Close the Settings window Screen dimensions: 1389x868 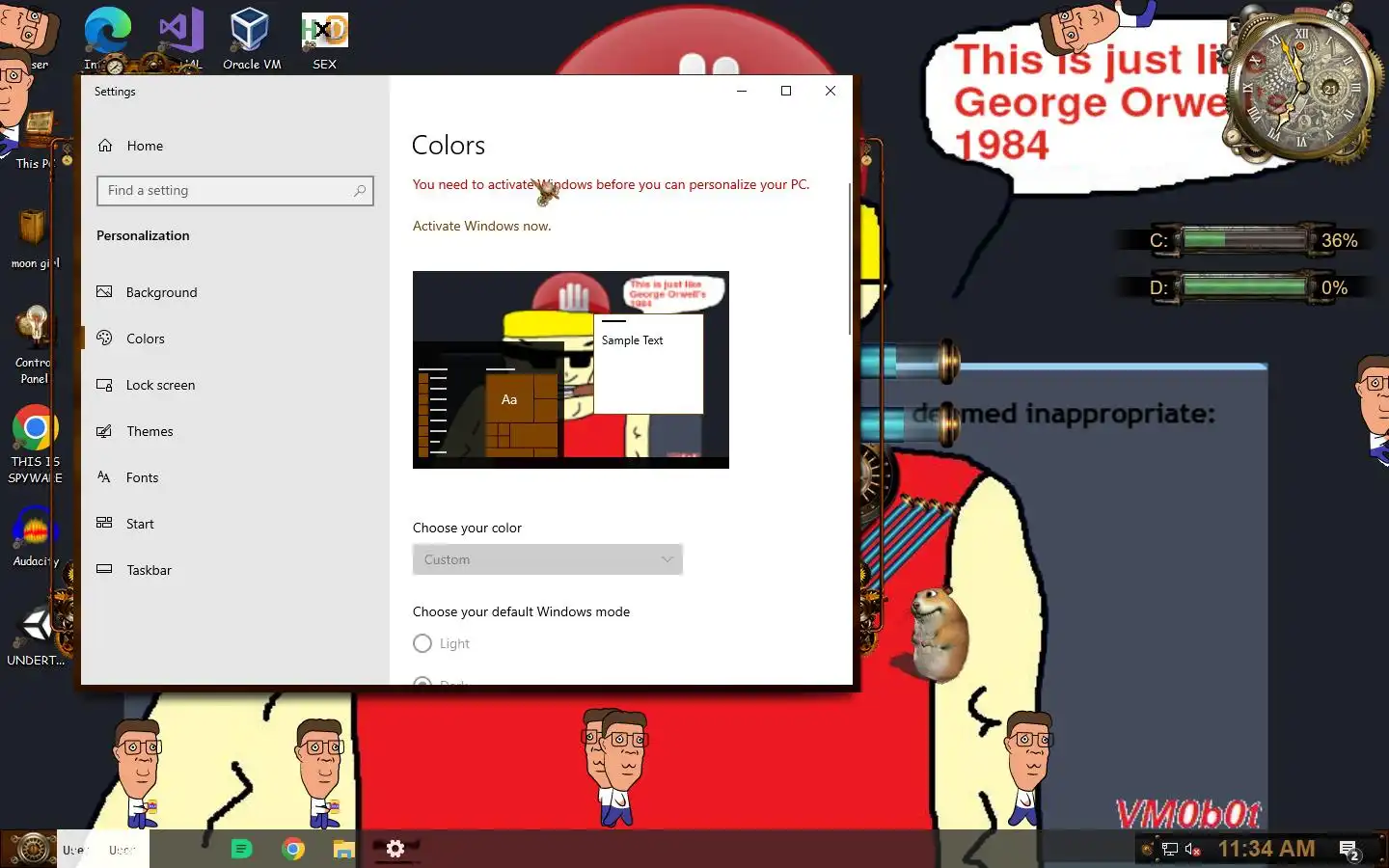coord(831,91)
